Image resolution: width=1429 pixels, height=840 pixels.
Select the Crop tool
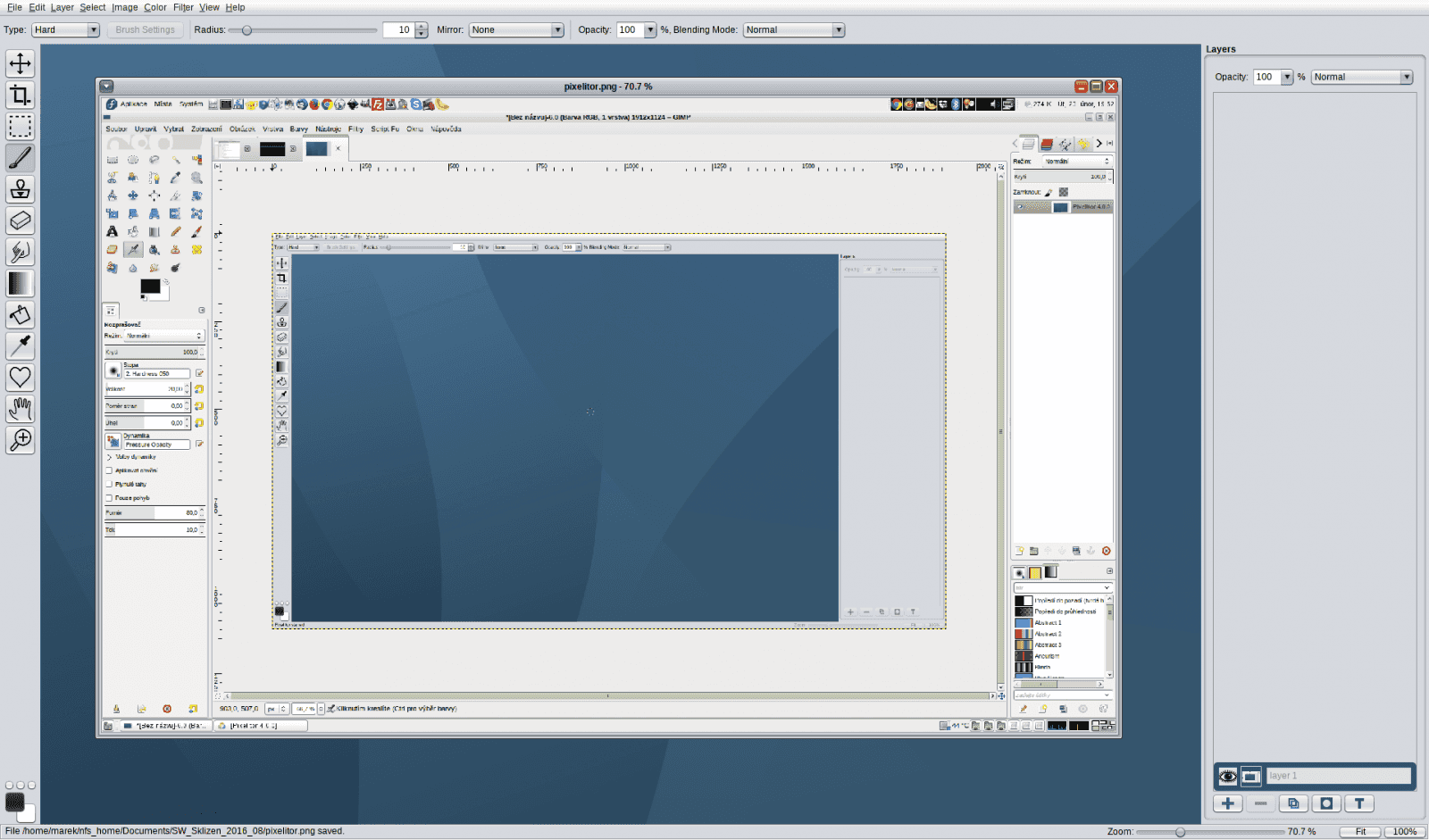coord(20,95)
